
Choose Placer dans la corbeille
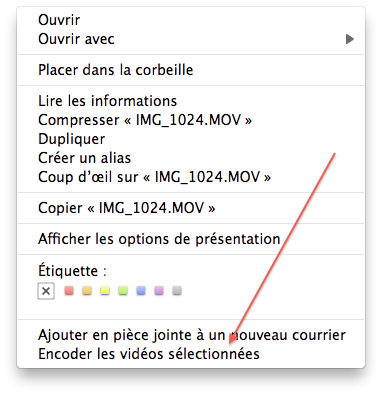[191, 70]
